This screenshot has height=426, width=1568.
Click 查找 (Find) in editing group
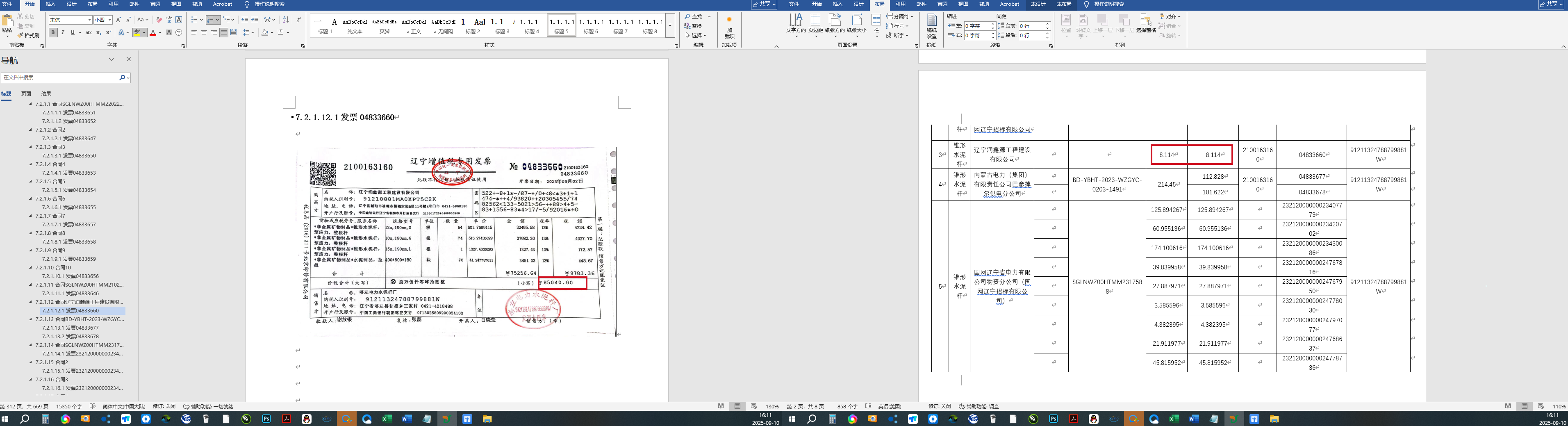coord(693,17)
